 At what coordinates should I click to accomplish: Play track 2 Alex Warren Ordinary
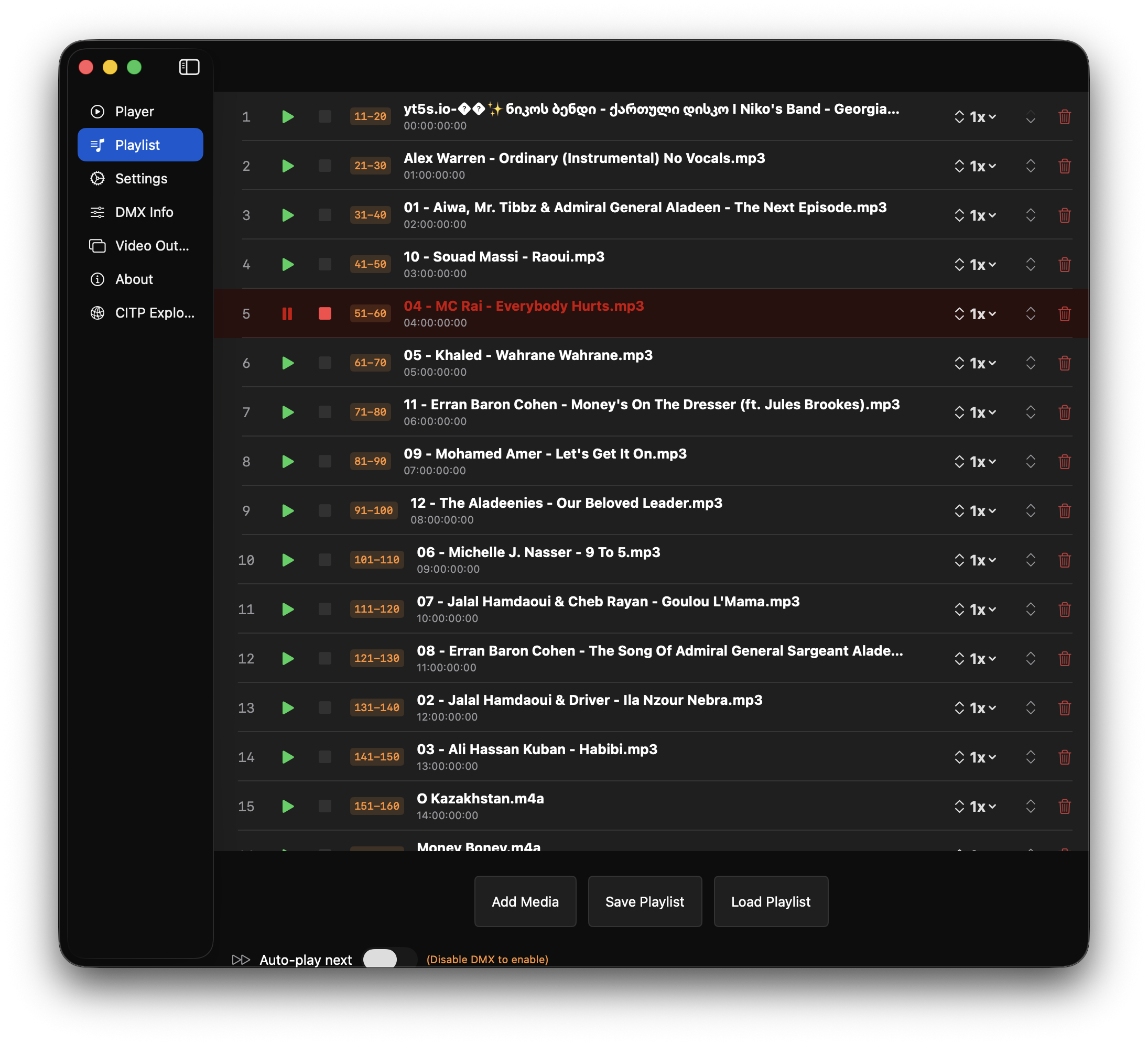288,166
